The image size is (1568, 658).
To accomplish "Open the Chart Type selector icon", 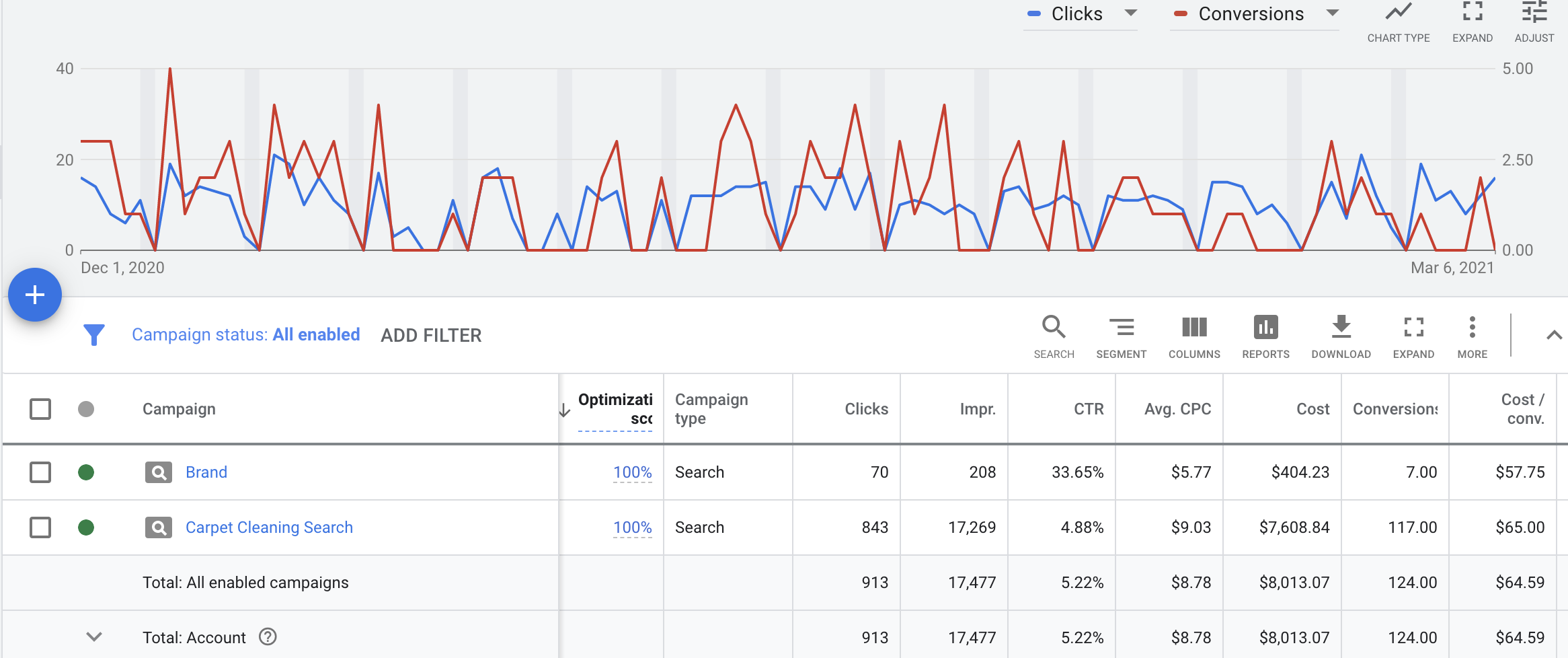I will point(1398,13).
